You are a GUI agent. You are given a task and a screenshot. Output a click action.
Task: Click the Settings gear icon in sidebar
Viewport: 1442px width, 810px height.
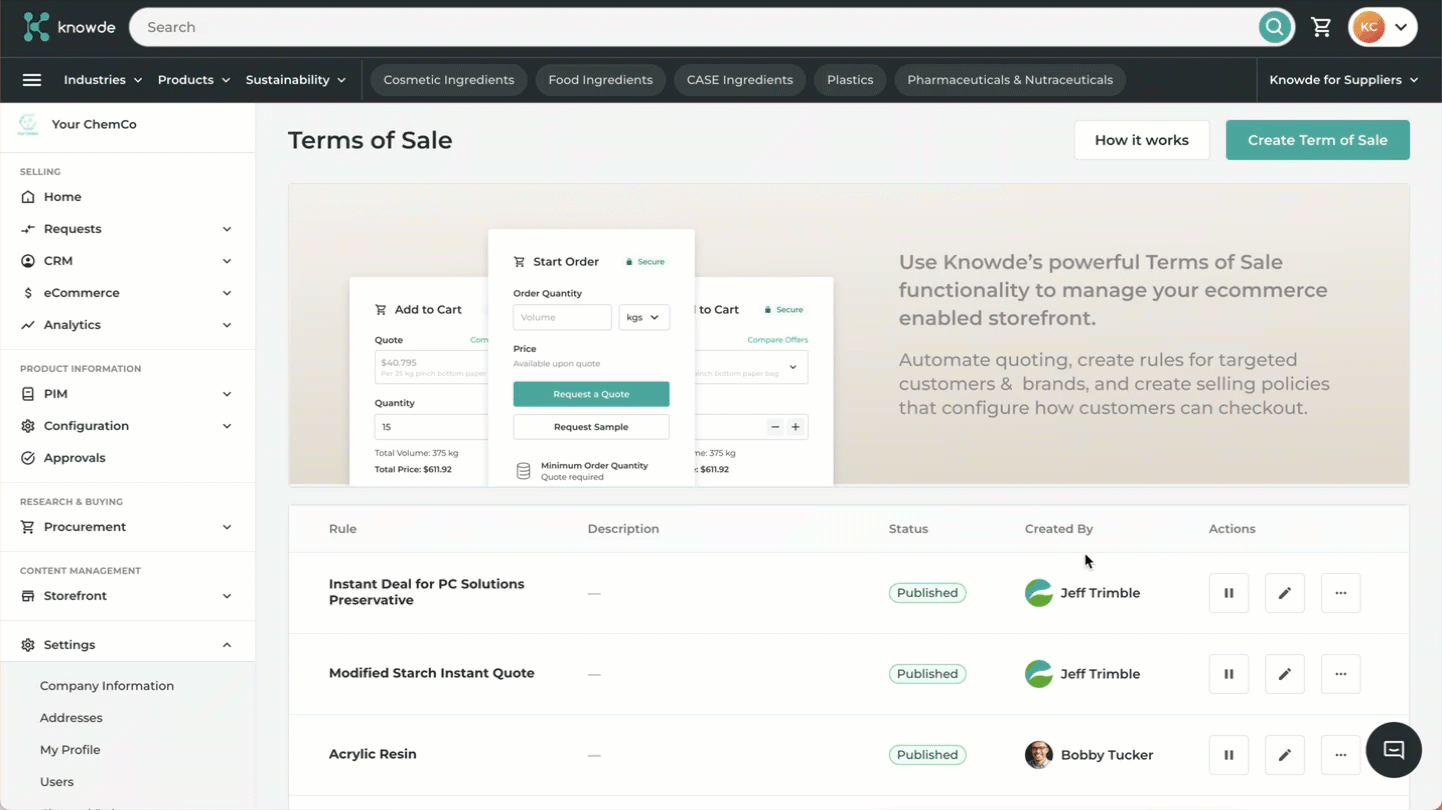(28, 645)
